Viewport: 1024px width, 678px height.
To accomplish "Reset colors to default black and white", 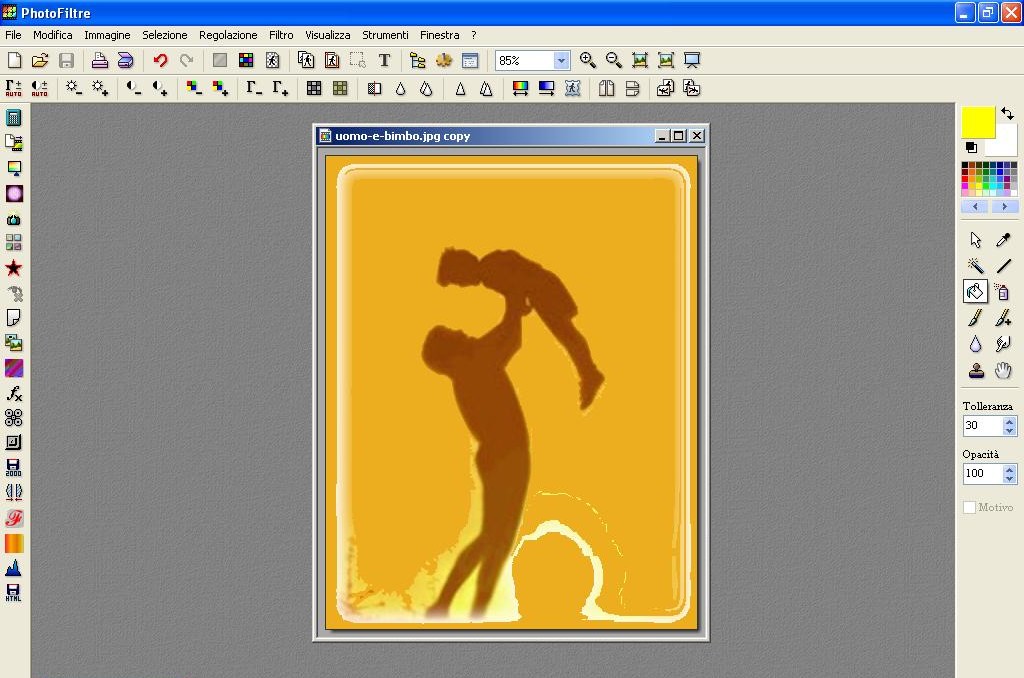I will pyautogui.click(x=970, y=147).
